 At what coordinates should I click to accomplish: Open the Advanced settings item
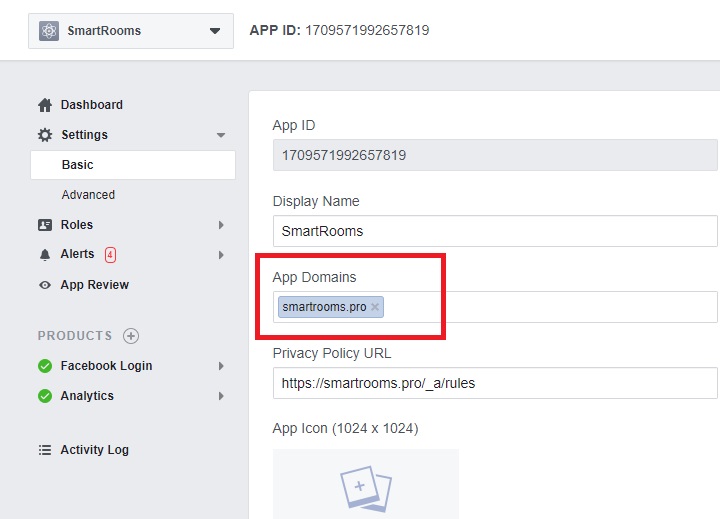click(x=88, y=195)
